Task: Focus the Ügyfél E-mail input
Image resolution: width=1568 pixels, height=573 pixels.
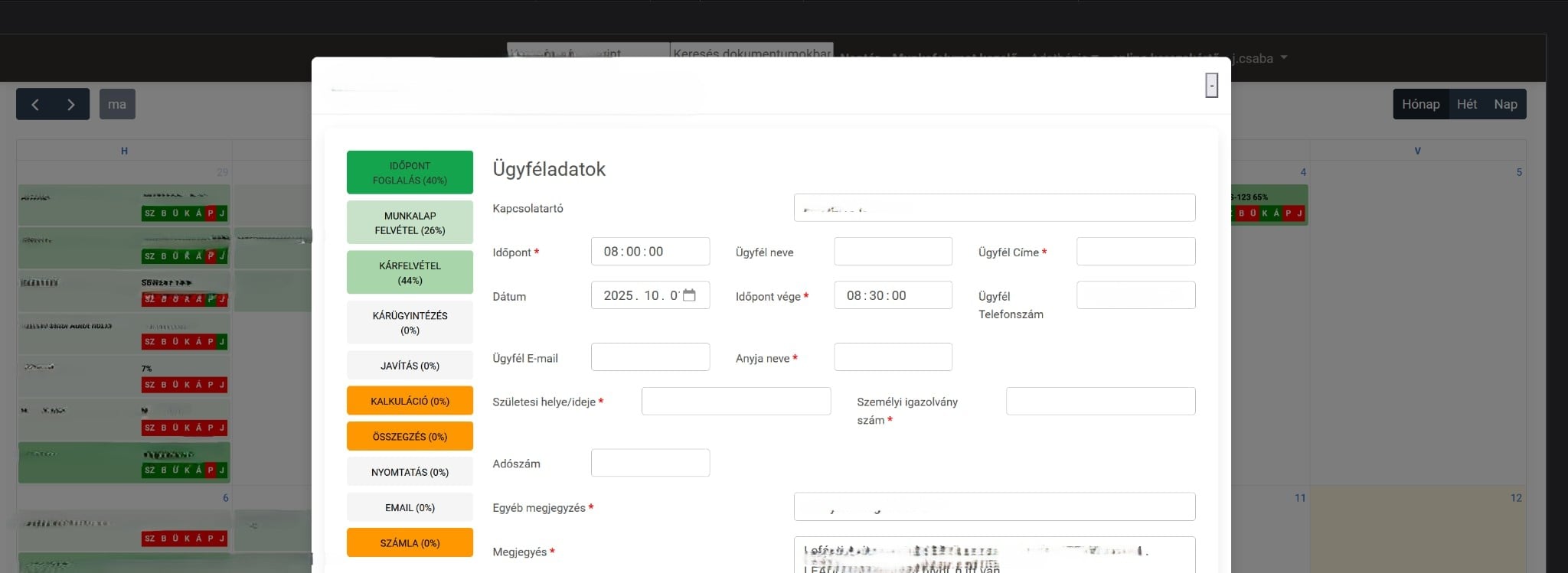Action: pyautogui.click(x=649, y=357)
